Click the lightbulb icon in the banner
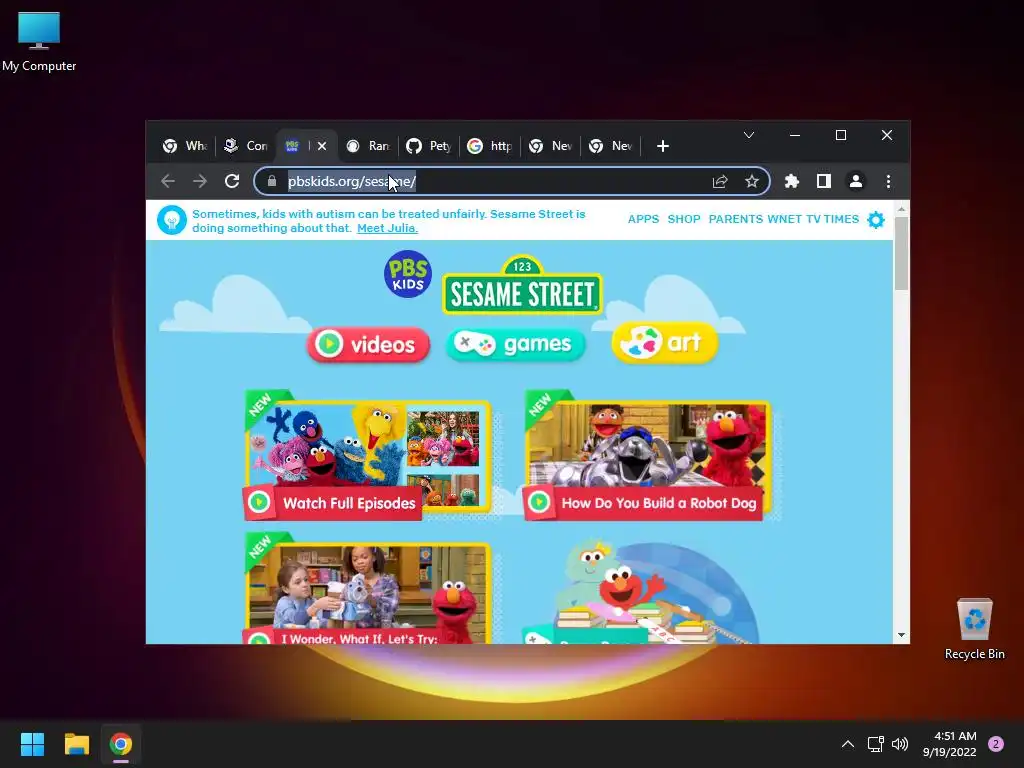This screenshot has width=1024, height=768. click(172, 221)
